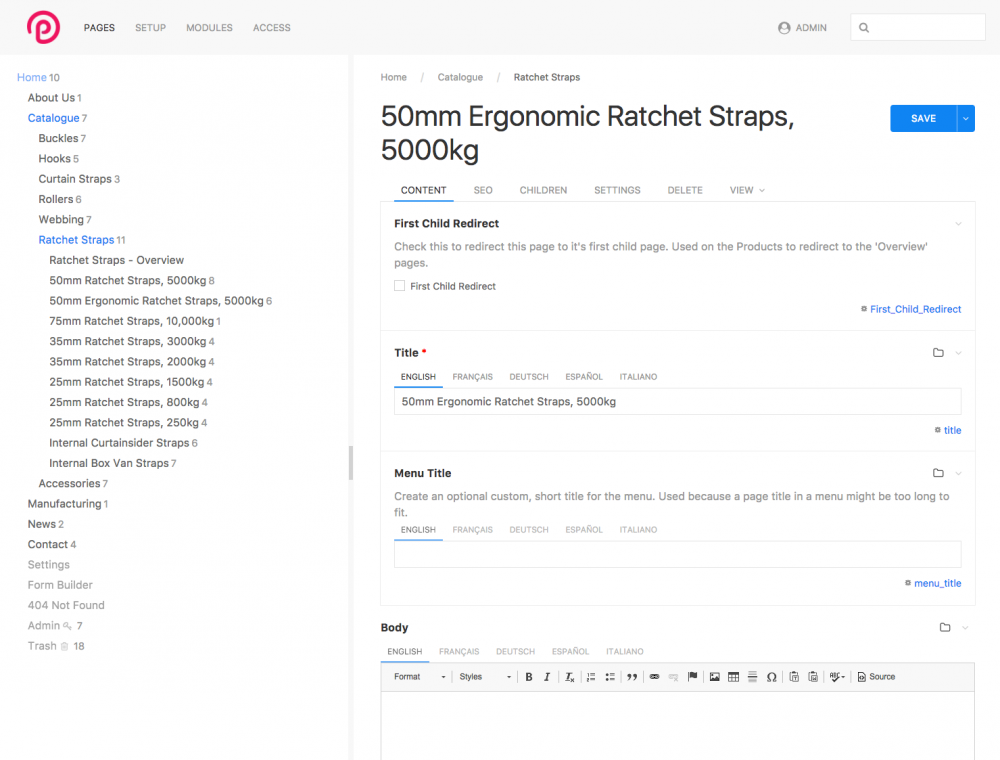
Task: Insert a numbered list in Body
Action: tap(591, 677)
